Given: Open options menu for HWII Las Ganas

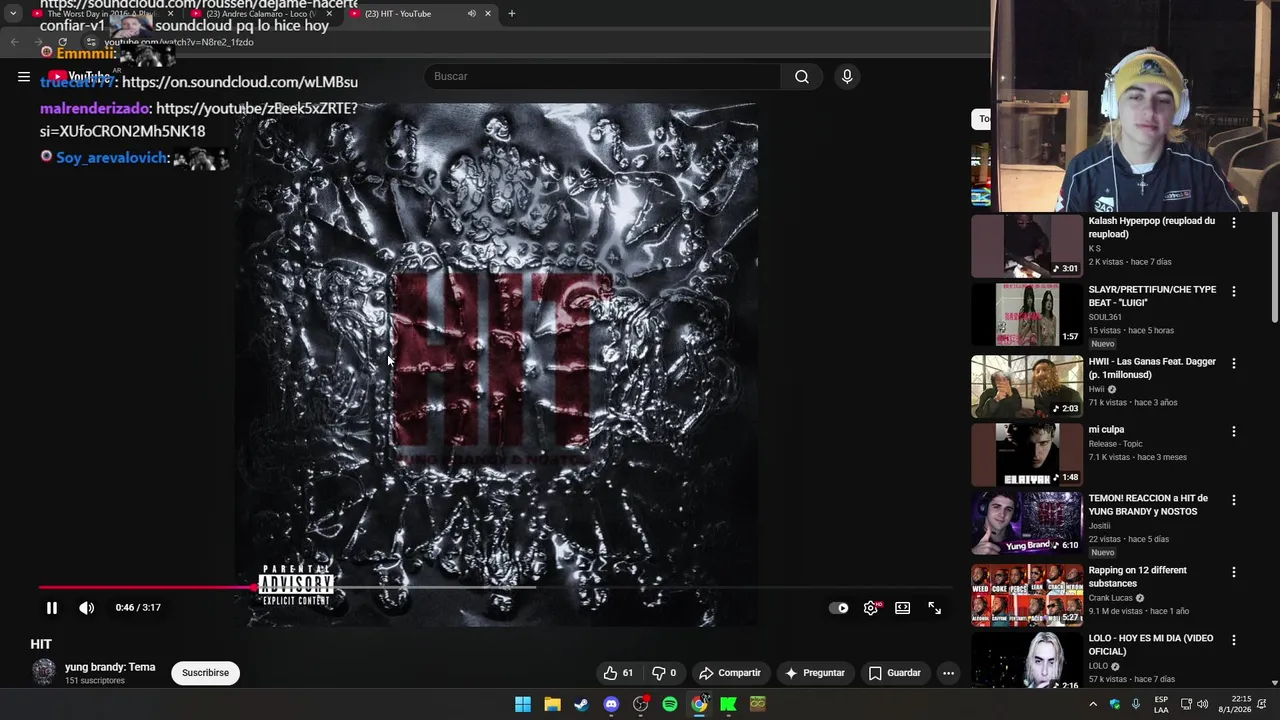Looking at the screenshot, I should (x=1233, y=363).
